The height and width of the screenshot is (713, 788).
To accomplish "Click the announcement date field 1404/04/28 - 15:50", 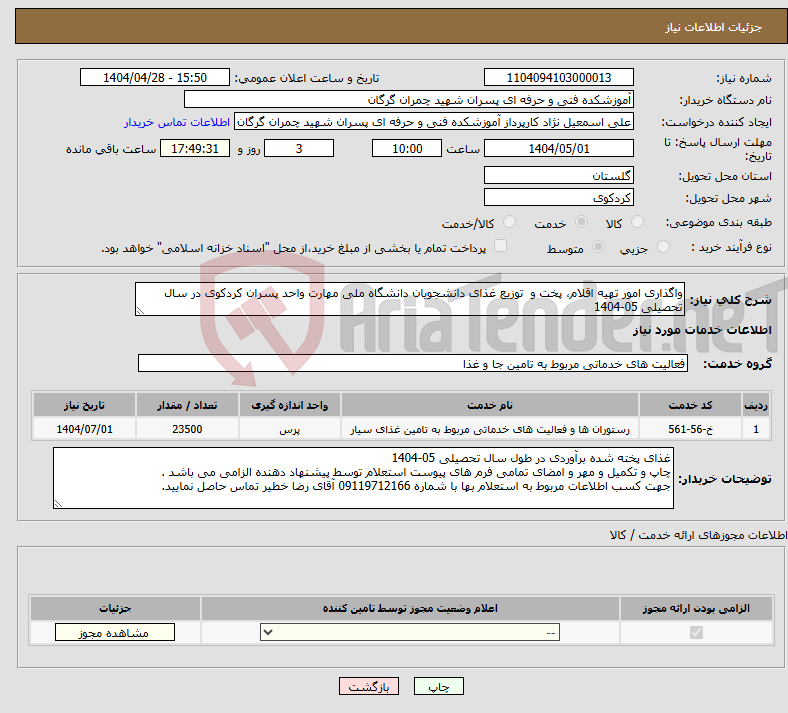I will pos(155,77).
